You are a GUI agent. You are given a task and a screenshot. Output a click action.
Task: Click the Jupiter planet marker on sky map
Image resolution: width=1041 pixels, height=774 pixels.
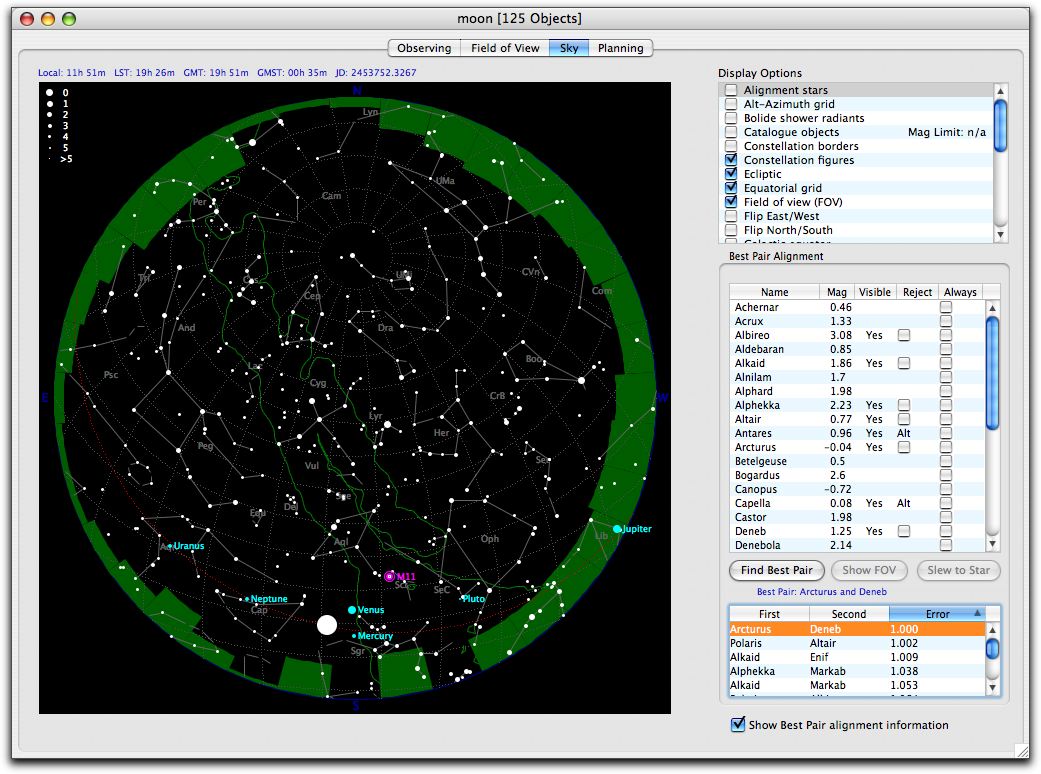click(x=617, y=529)
